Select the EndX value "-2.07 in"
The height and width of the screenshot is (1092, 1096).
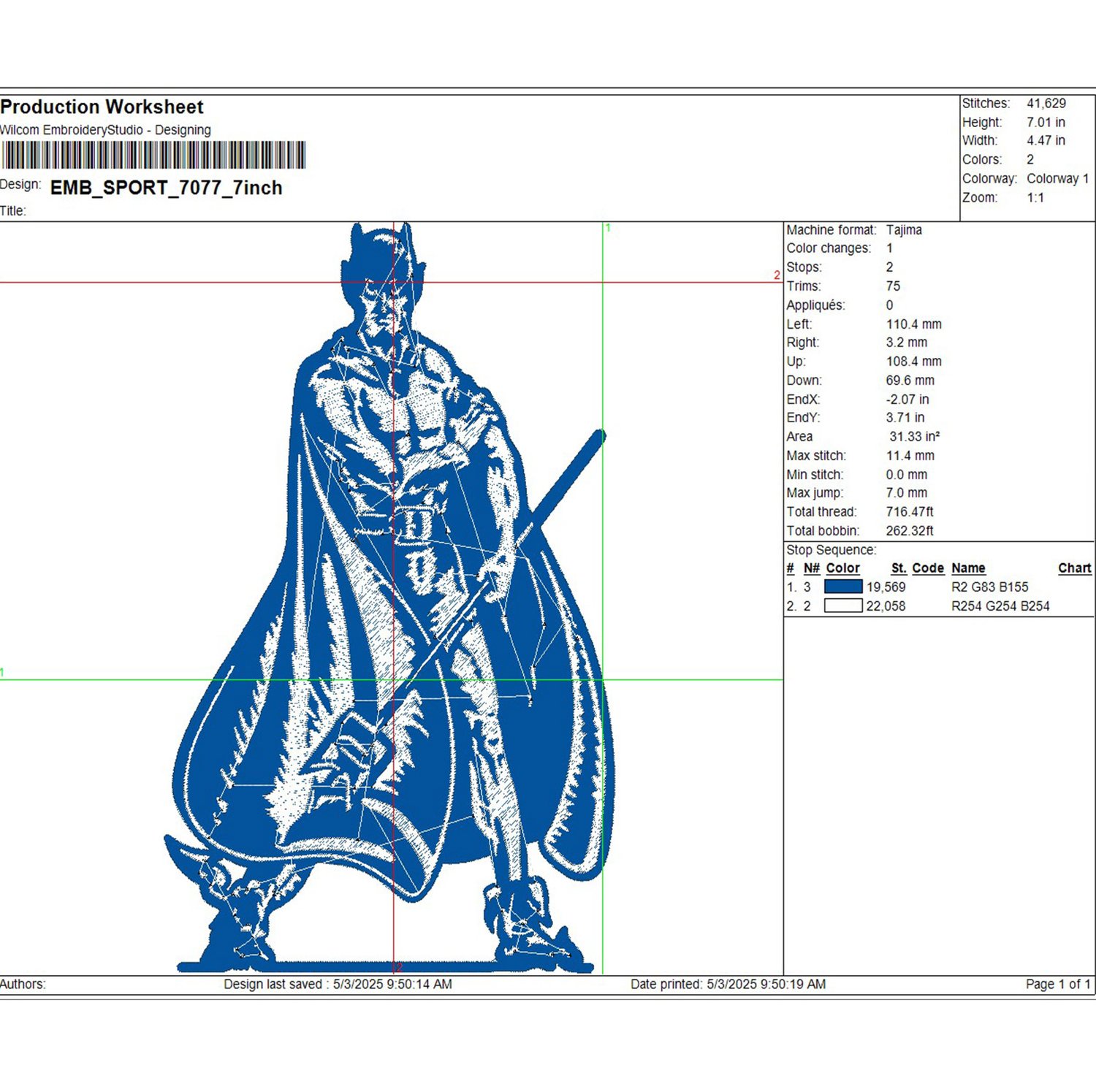[x=907, y=400]
